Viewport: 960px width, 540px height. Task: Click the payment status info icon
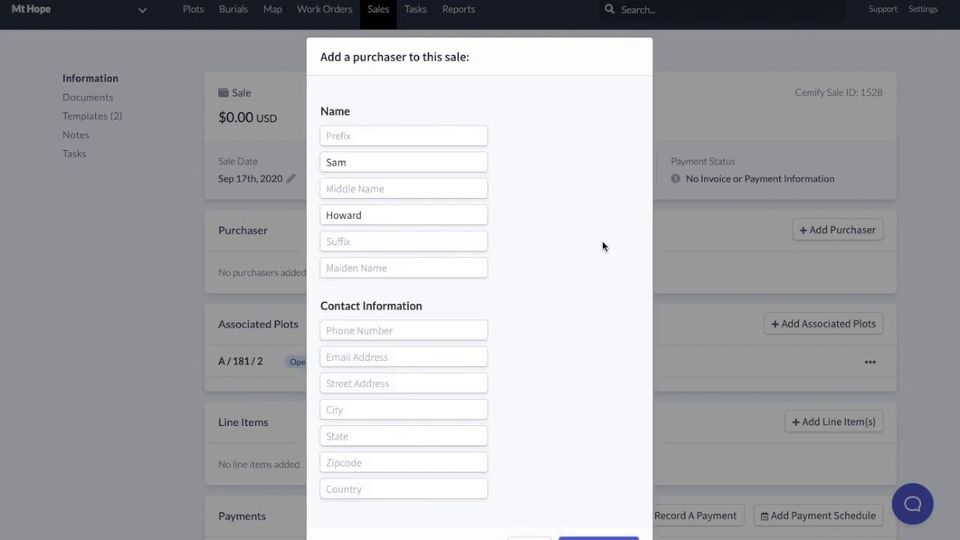tap(676, 179)
